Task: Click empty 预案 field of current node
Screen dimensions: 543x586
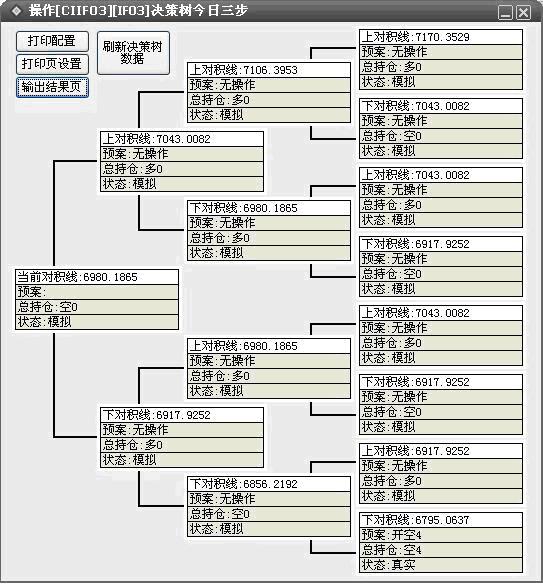Action: [x=97, y=292]
